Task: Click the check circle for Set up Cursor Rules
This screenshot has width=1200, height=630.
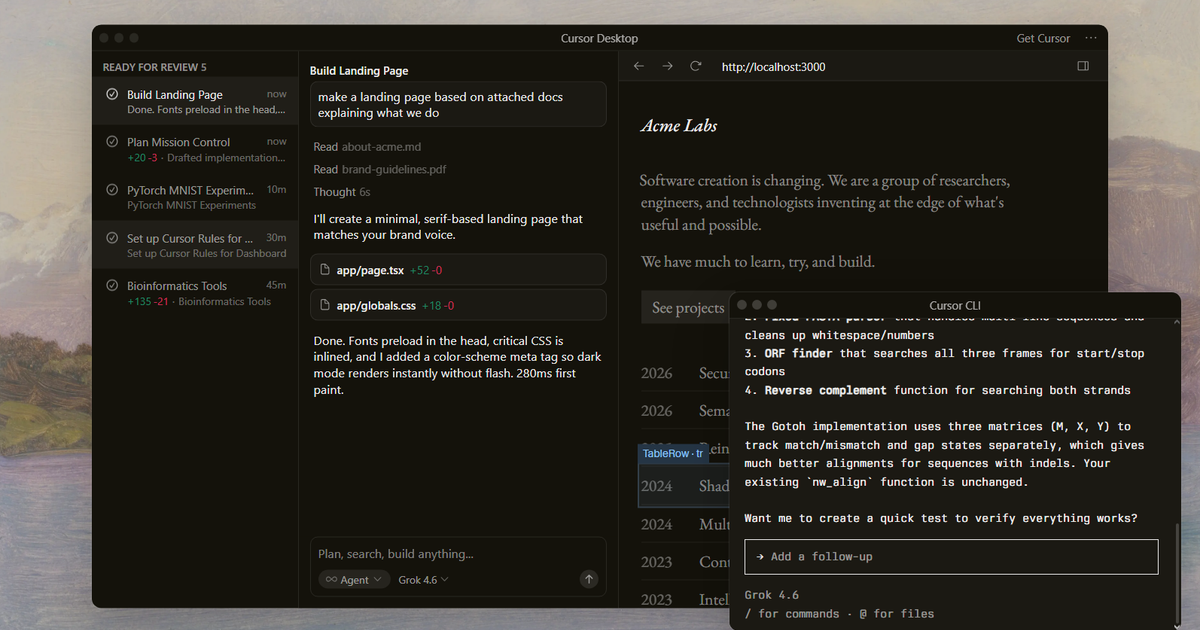Action: click(112, 238)
